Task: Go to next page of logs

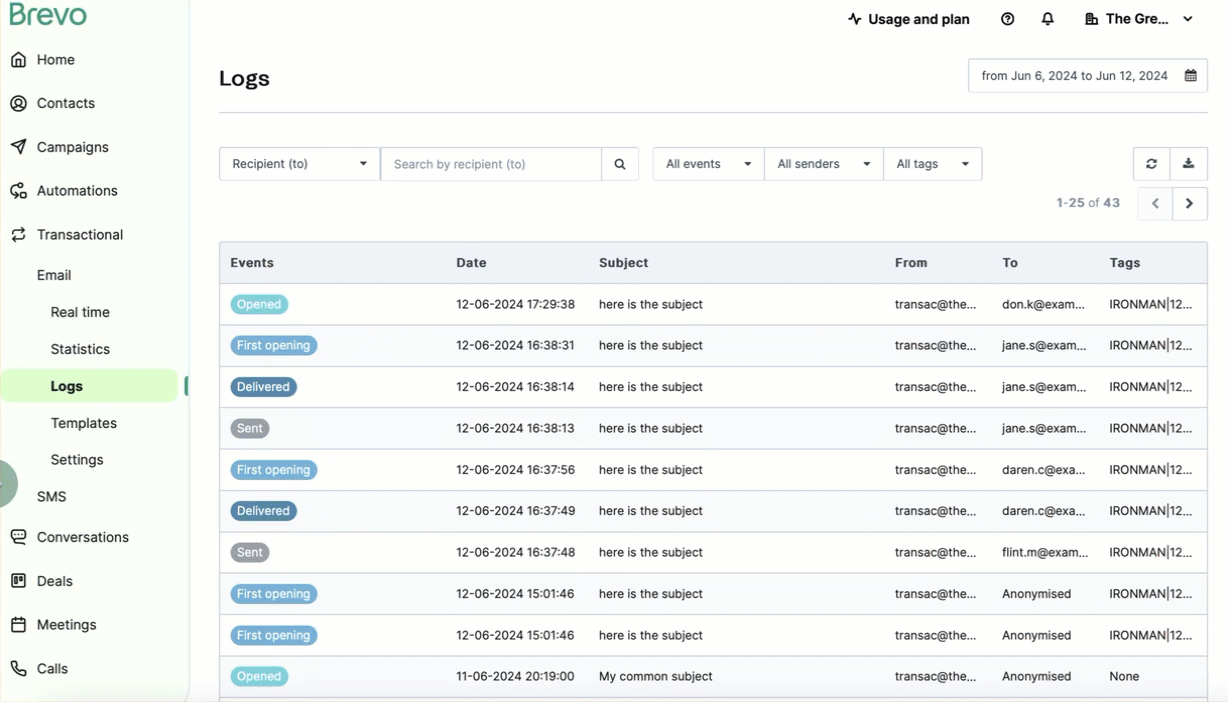Action: point(1189,203)
